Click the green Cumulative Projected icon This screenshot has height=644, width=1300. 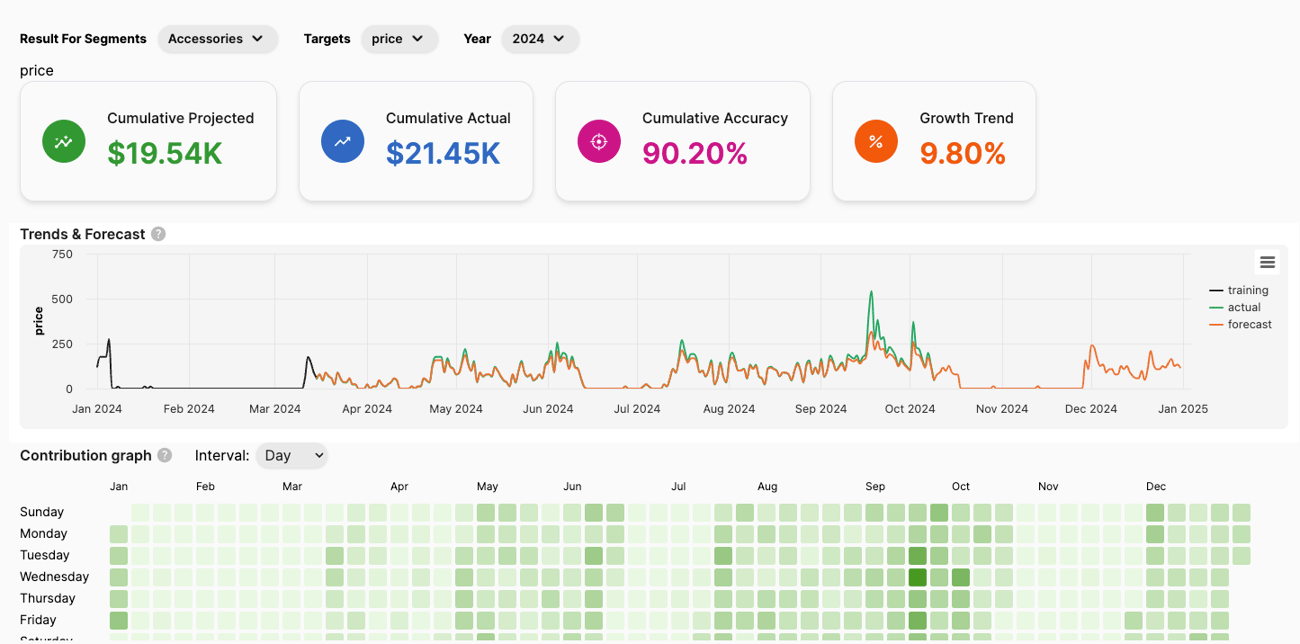(64, 141)
